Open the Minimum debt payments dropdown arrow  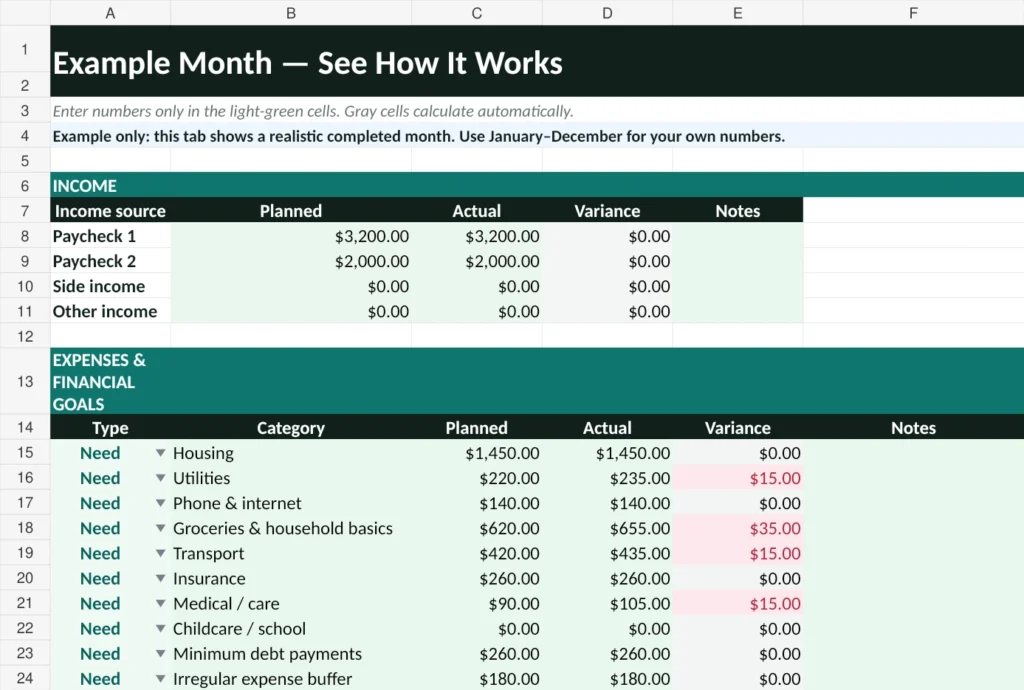(x=161, y=653)
